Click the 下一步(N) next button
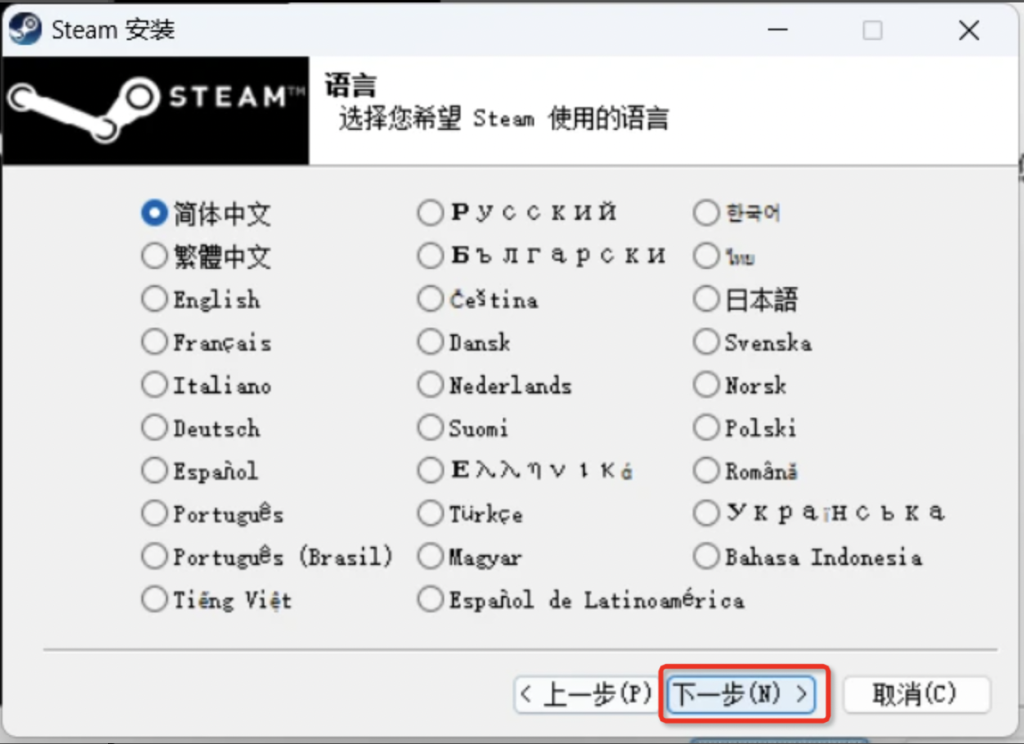 (x=743, y=694)
